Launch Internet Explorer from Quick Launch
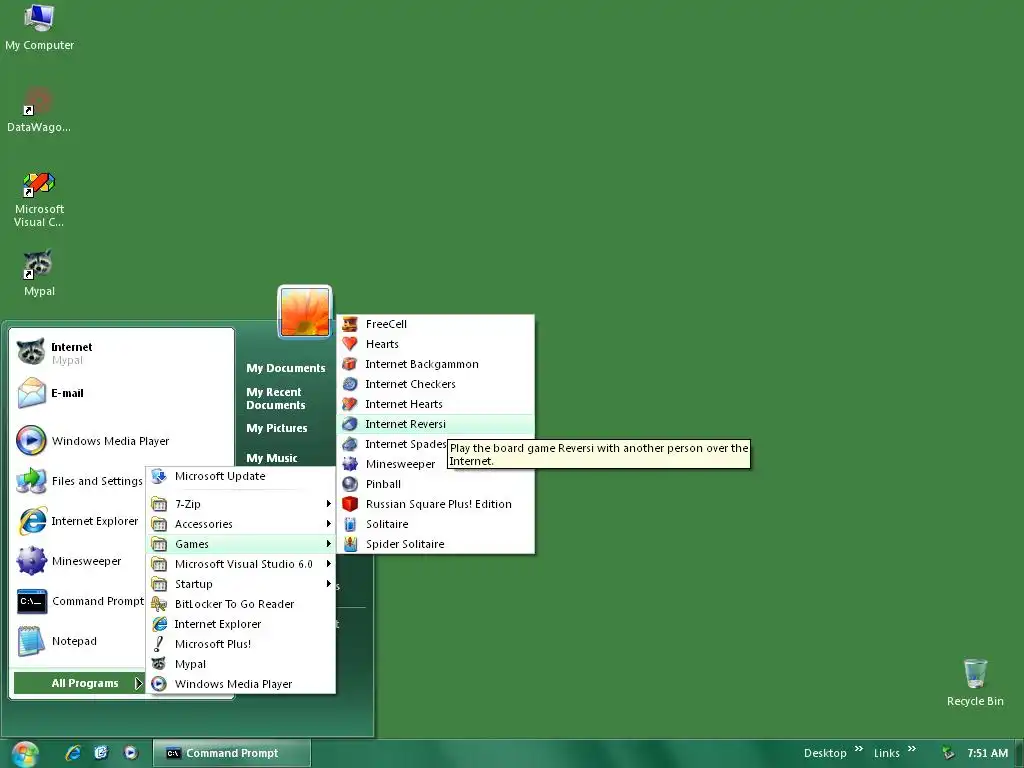This screenshot has width=1024, height=768. [73, 753]
